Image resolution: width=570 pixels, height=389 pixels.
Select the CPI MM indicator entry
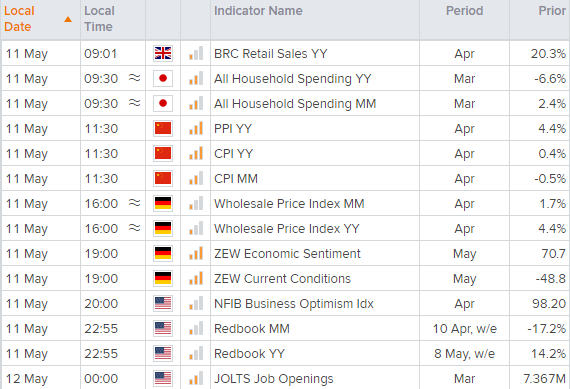236,179
